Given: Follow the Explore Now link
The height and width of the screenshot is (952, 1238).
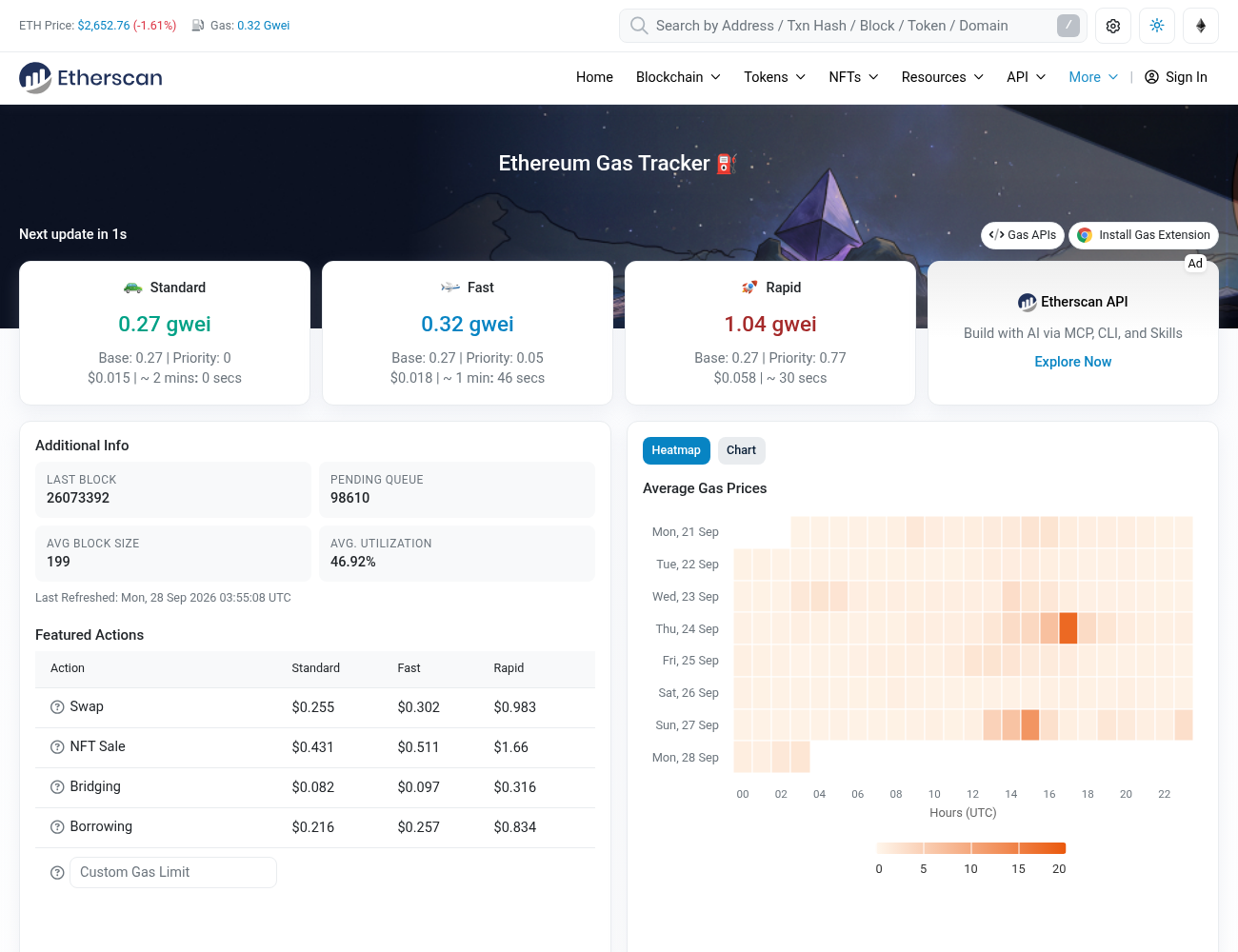Looking at the screenshot, I should [1073, 362].
